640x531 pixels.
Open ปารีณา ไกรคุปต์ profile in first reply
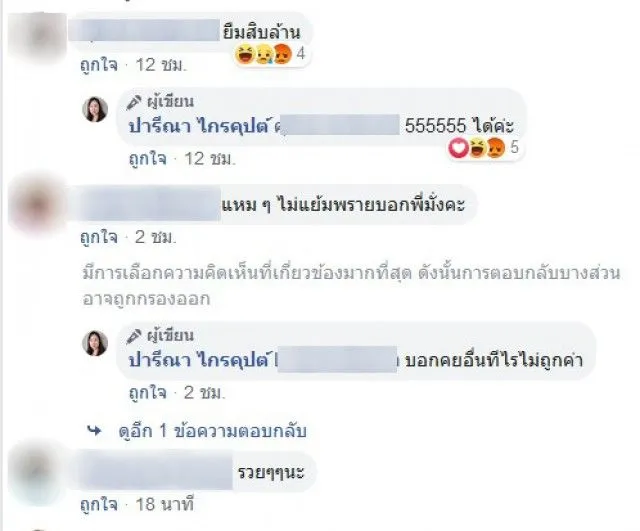point(199,127)
